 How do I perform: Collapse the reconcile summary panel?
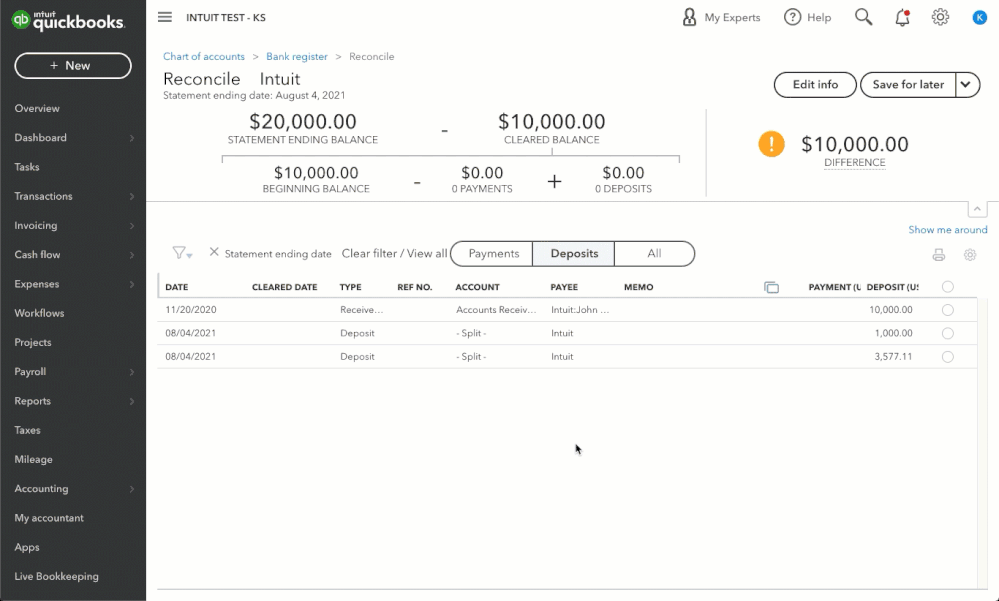(977, 209)
